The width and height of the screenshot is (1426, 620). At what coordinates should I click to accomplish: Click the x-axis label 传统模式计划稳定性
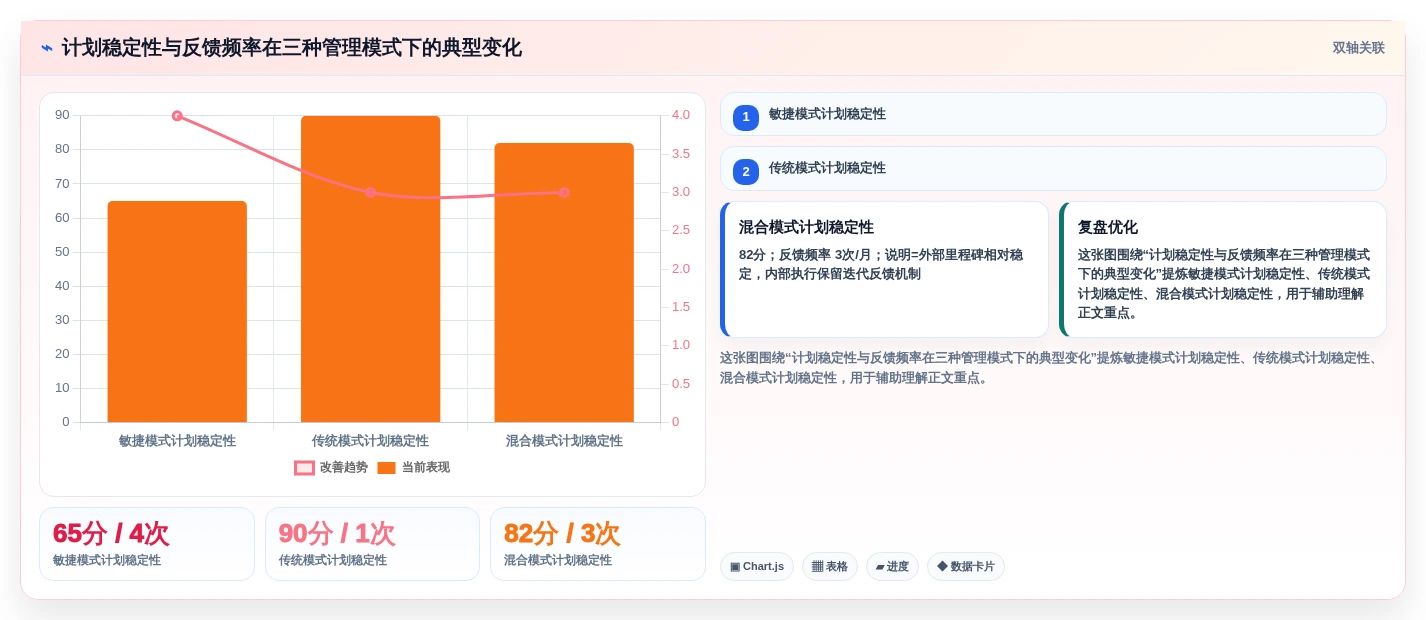[x=370, y=441]
